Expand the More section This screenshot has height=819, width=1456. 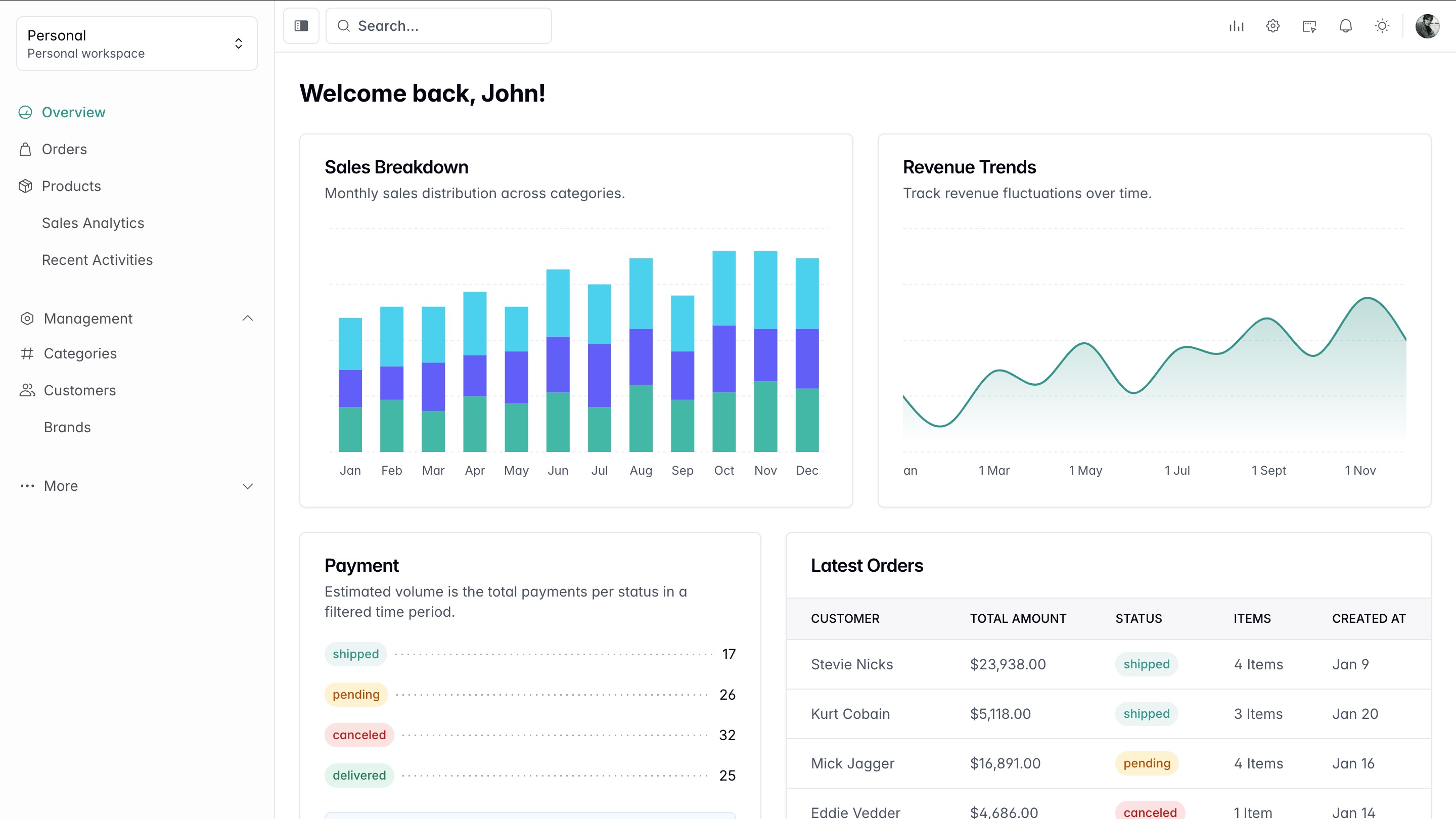pos(248,486)
